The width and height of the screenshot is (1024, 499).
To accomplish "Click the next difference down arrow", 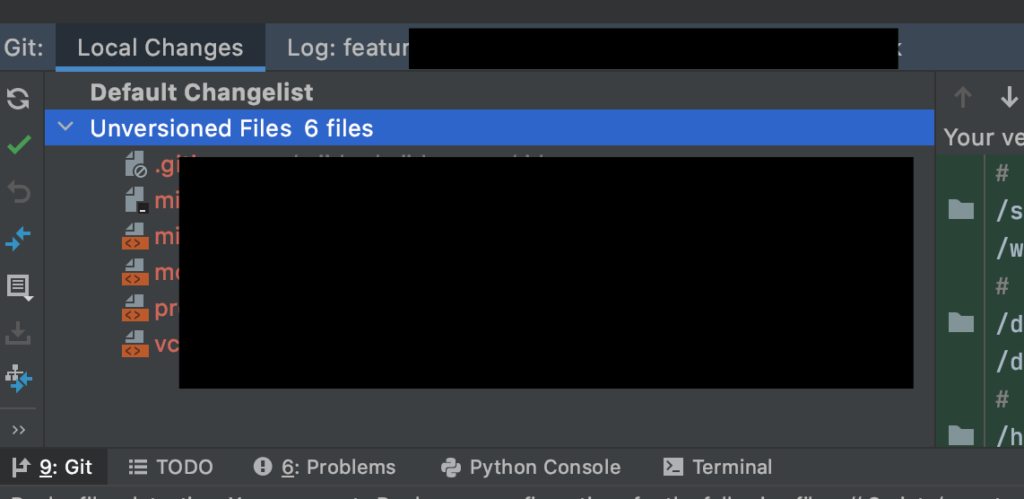I will (1009, 97).
